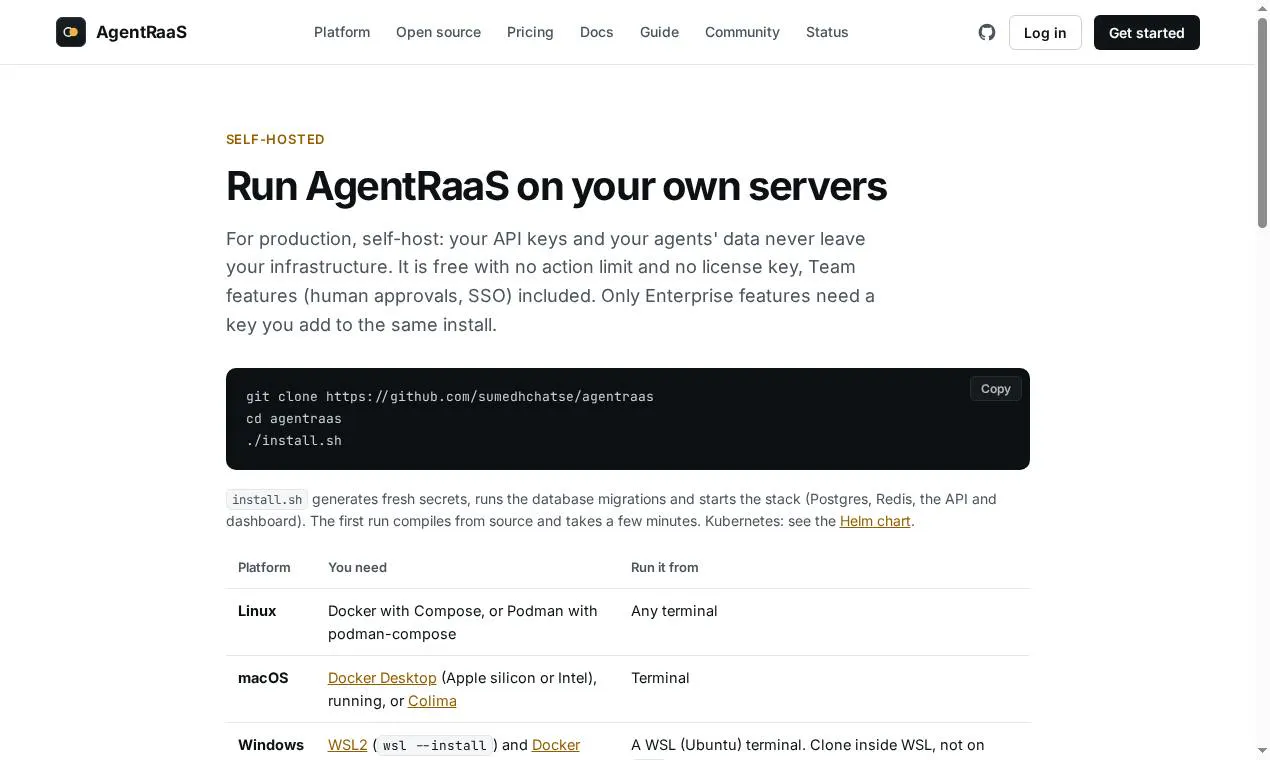This screenshot has height=760, width=1270.
Task: Click the inline "install.sh" code label
Action: (x=267, y=500)
